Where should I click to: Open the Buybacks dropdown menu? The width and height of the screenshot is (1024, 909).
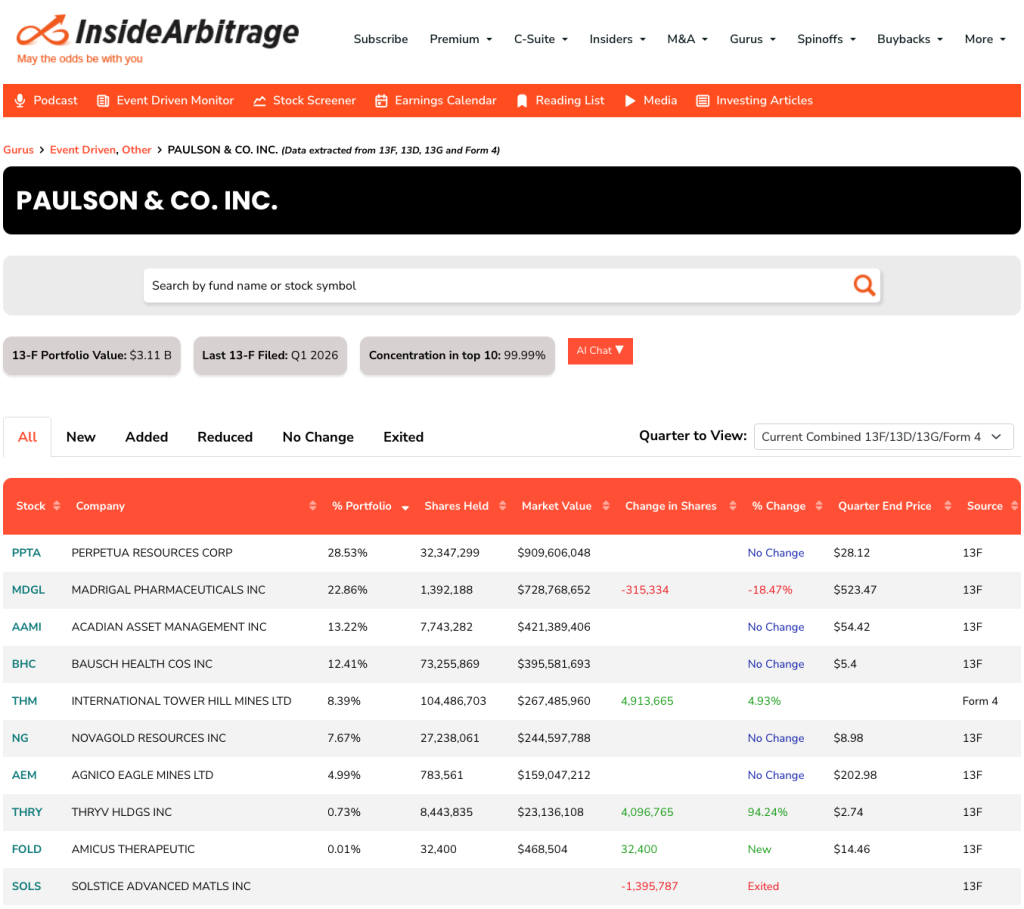[x=910, y=39]
